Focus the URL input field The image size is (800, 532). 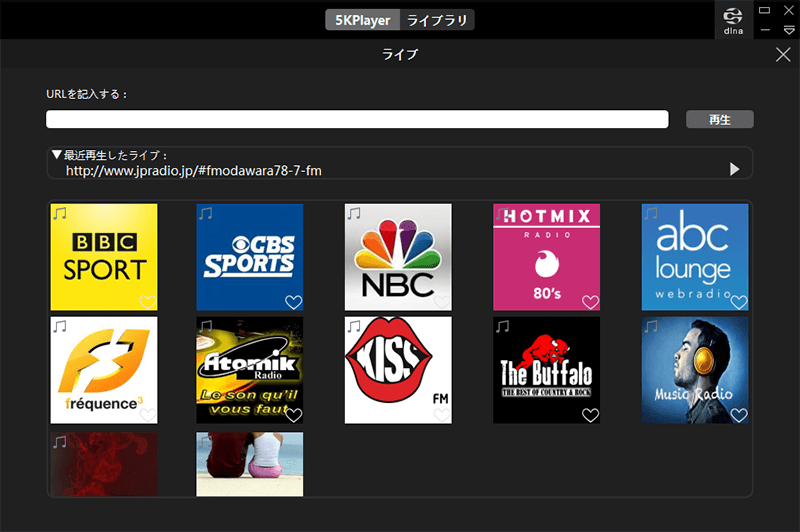[x=357, y=119]
